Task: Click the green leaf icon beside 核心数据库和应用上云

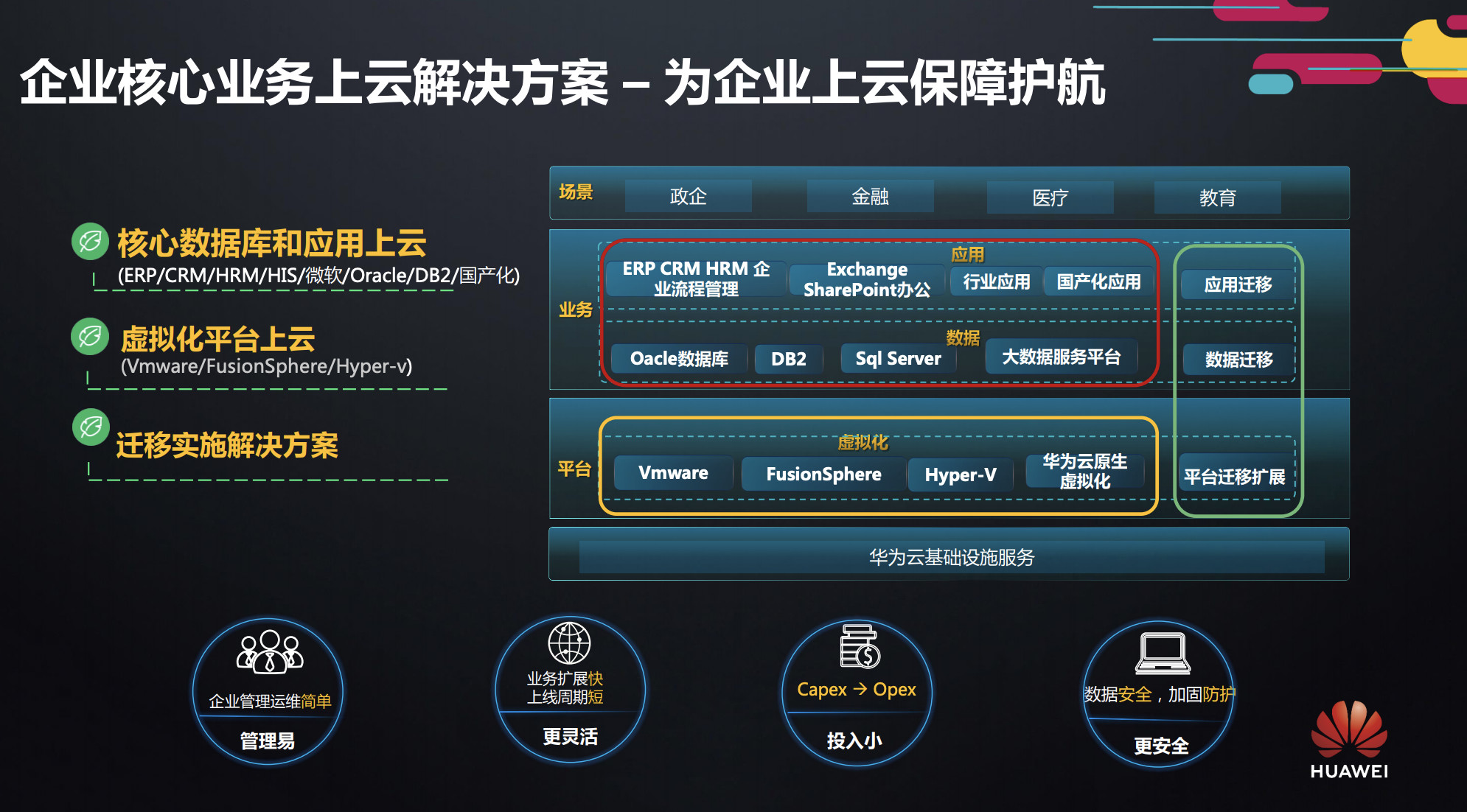Action: tap(90, 241)
